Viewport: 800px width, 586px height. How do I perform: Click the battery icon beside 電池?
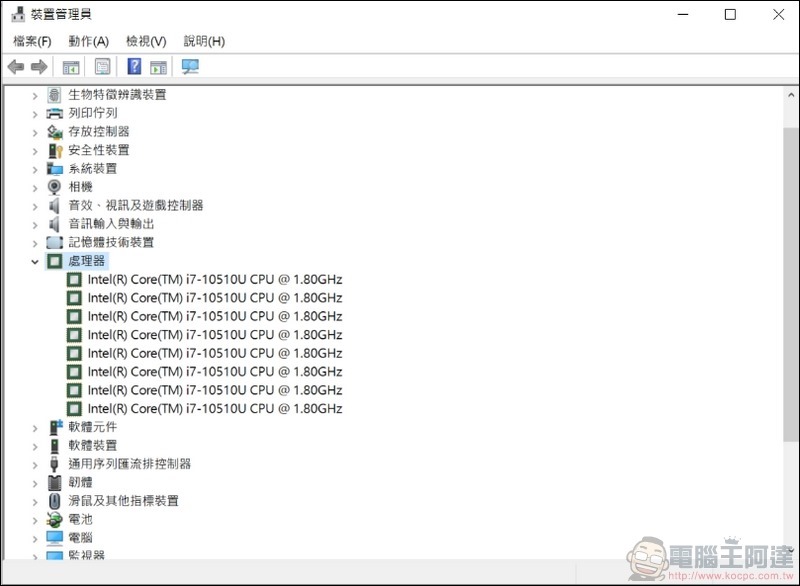54,519
